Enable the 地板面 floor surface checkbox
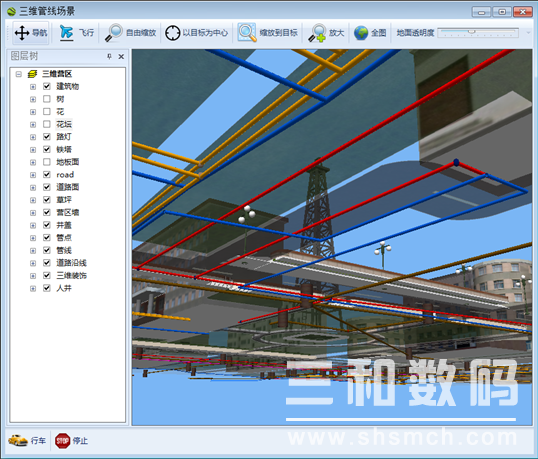This screenshot has width=538, height=459. pyautogui.click(x=47, y=162)
